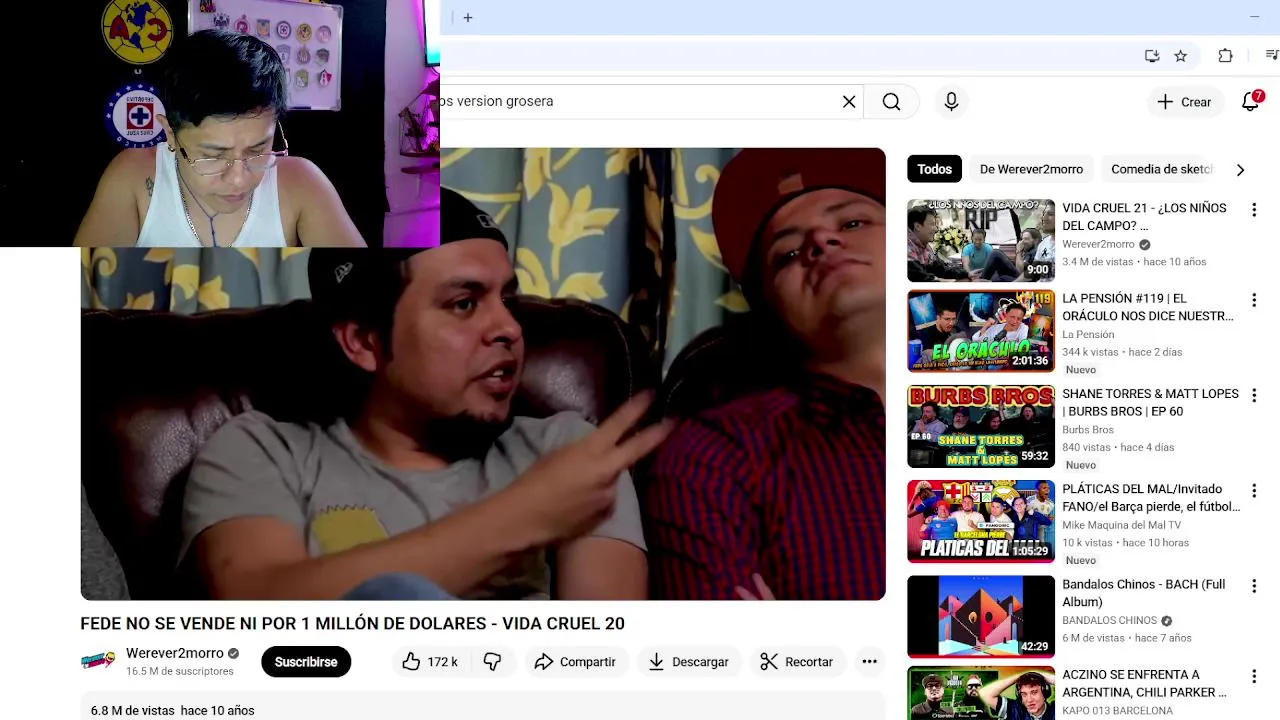The height and width of the screenshot is (720, 1280).
Task: Open options menu for LA PENSIÓN #119
Action: click(1253, 300)
